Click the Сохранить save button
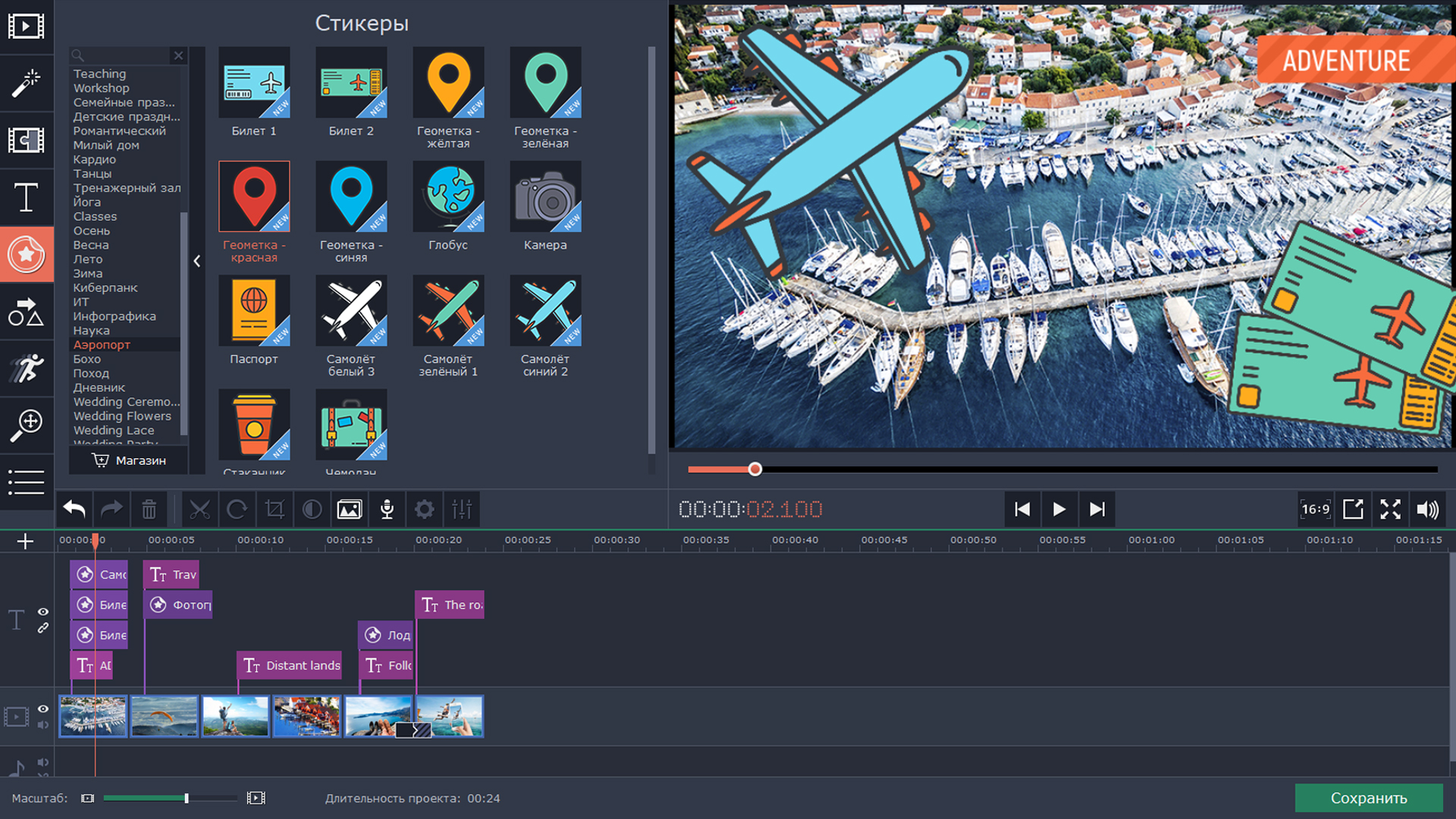Image resolution: width=1456 pixels, height=819 pixels. (1368, 798)
